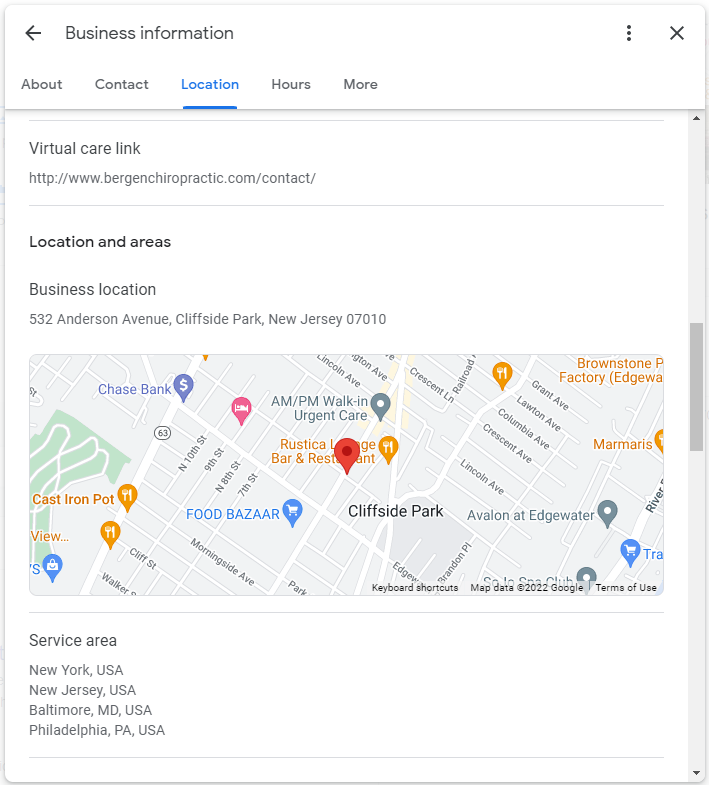This screenshot has width=709, height=785.
Task: Click the Route 63 road shield
Action: point(163,433)
